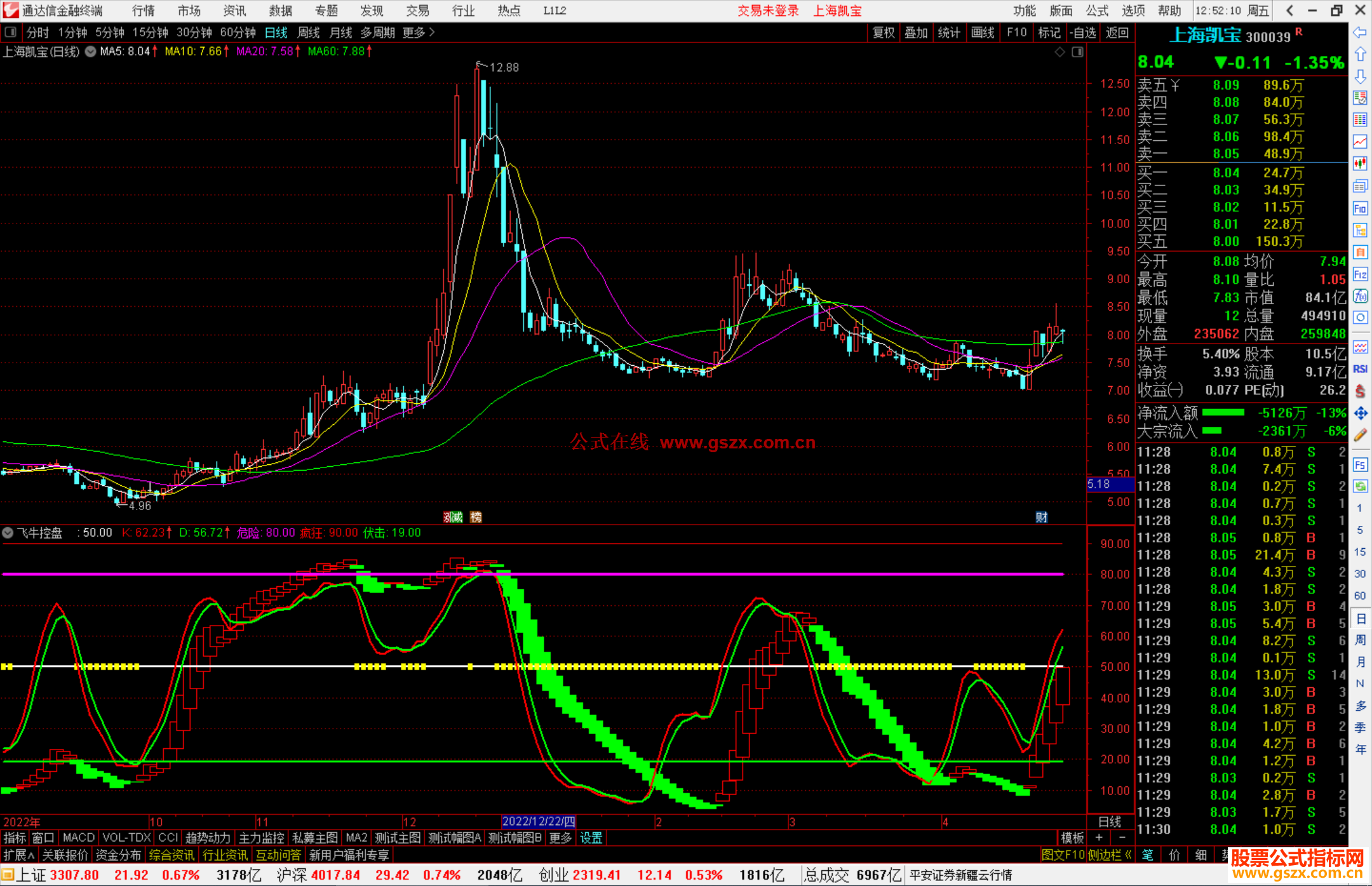Viewport: 1372px width, 886px height.
Task: Click the up arrow icon in right sidebar
Action: coord(1360,55)
